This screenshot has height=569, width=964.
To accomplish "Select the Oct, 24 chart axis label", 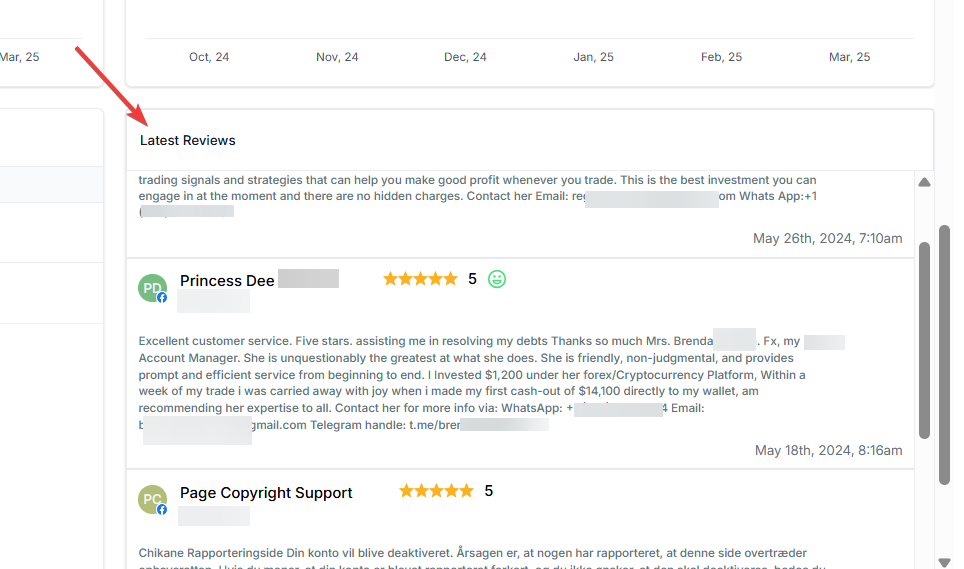I will pos(209,57).
